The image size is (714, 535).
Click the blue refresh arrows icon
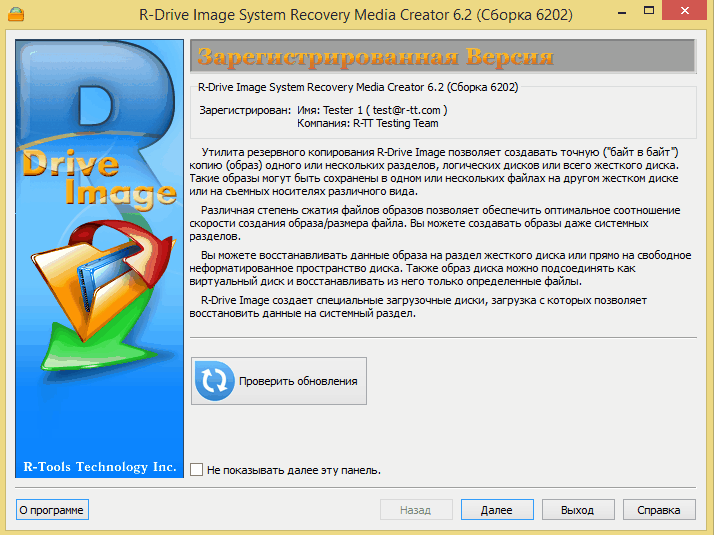(x=214, y=381)
